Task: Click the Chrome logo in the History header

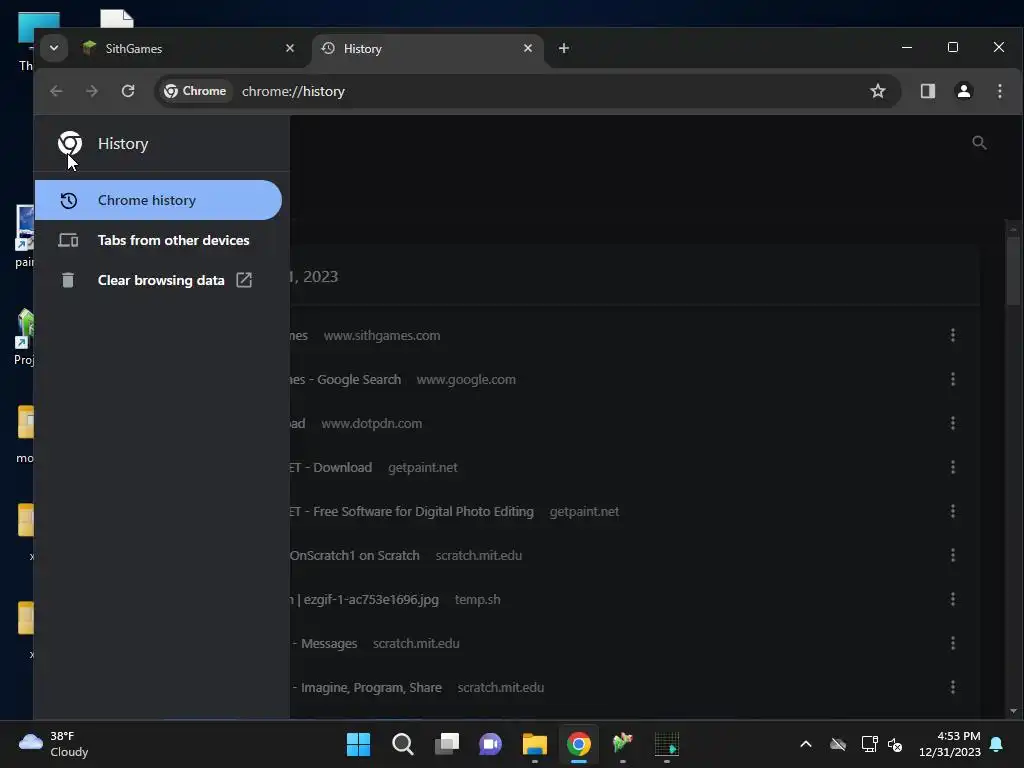Action: pyautogui.click(x=70, y=143)
